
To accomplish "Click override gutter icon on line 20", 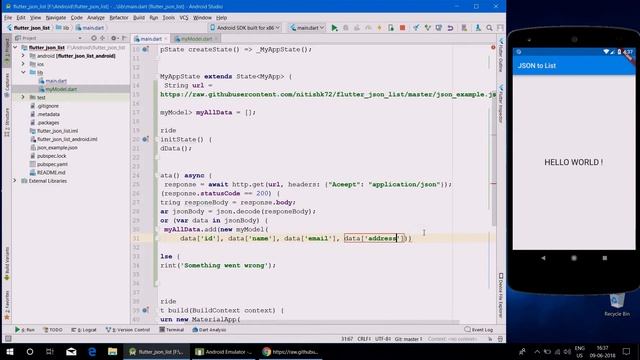I will 145,139.
